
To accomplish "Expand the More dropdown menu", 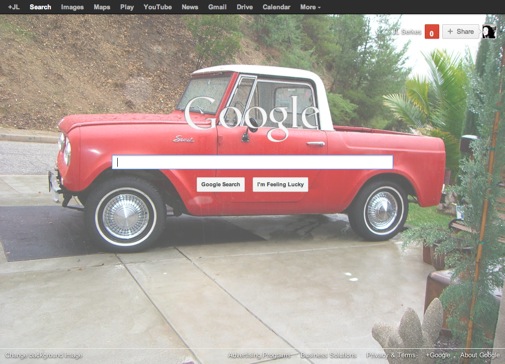I will (310, 7).
